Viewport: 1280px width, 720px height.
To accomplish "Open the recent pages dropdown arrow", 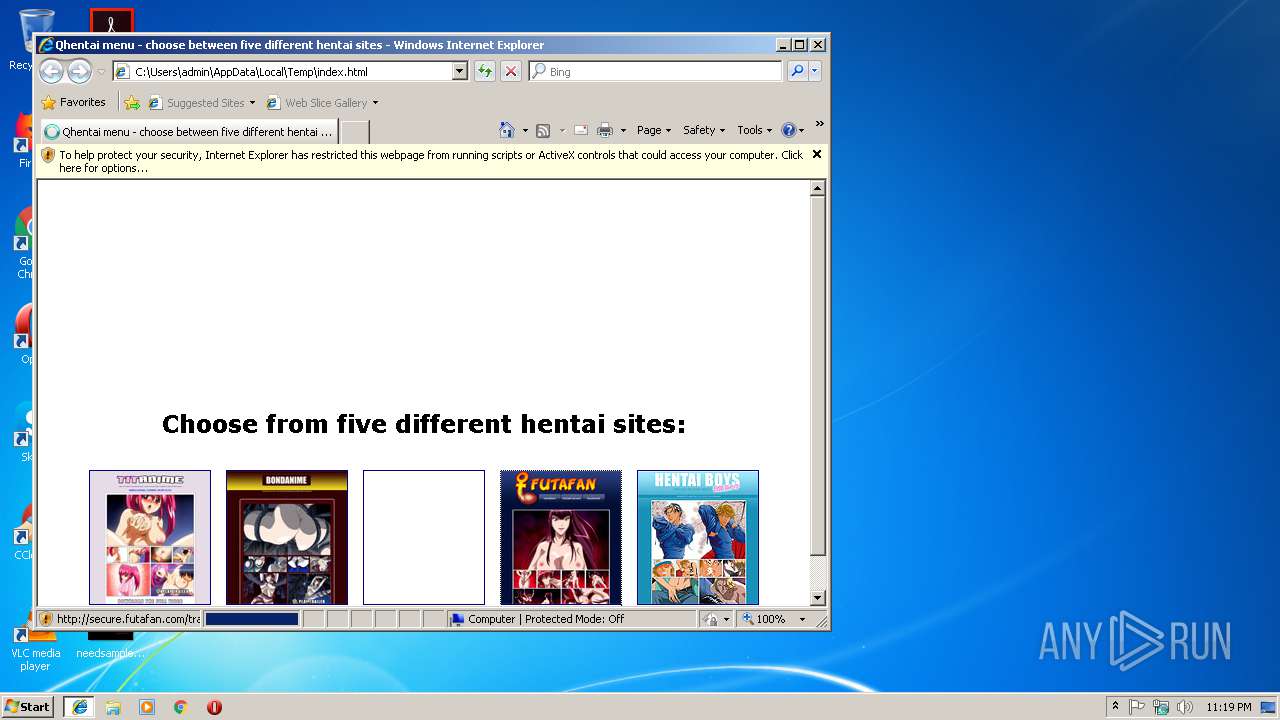I will [x=101, y=72].
